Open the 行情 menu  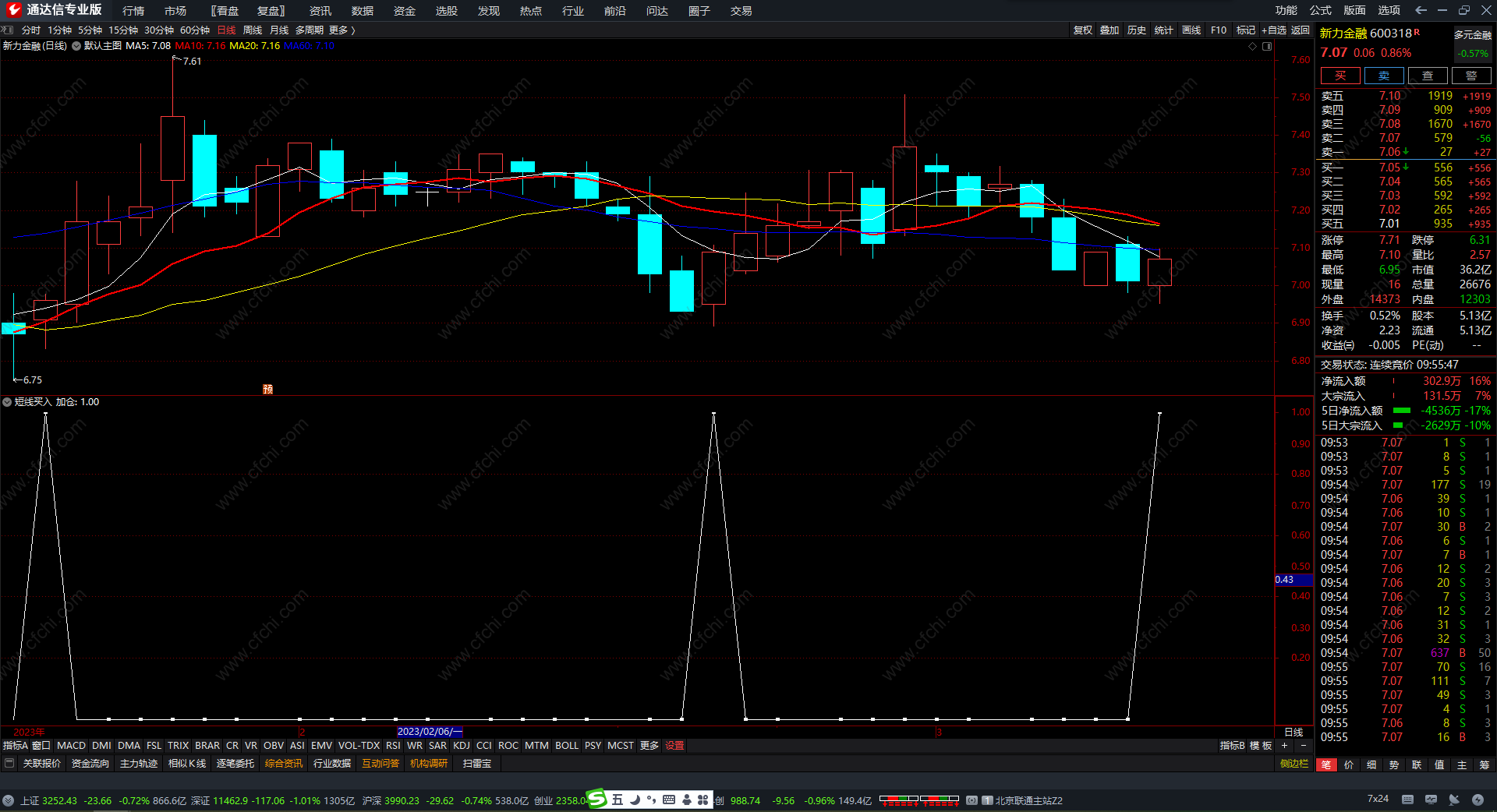click(x=133, y=11)
